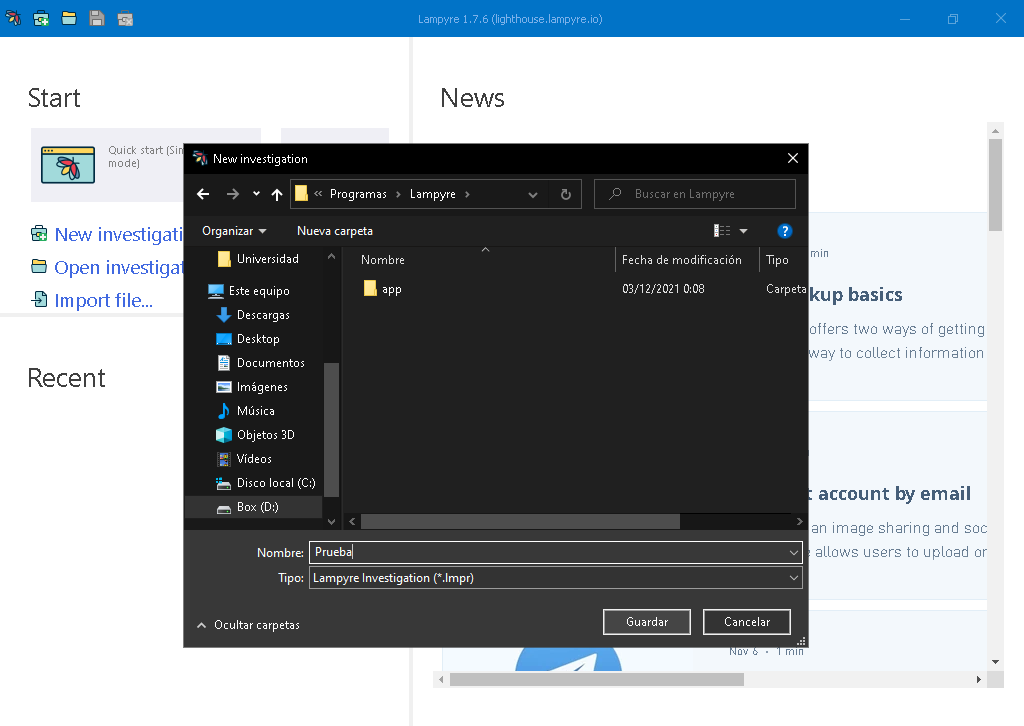Click the News horizontal scrollbar thumb

coord(596,680)
